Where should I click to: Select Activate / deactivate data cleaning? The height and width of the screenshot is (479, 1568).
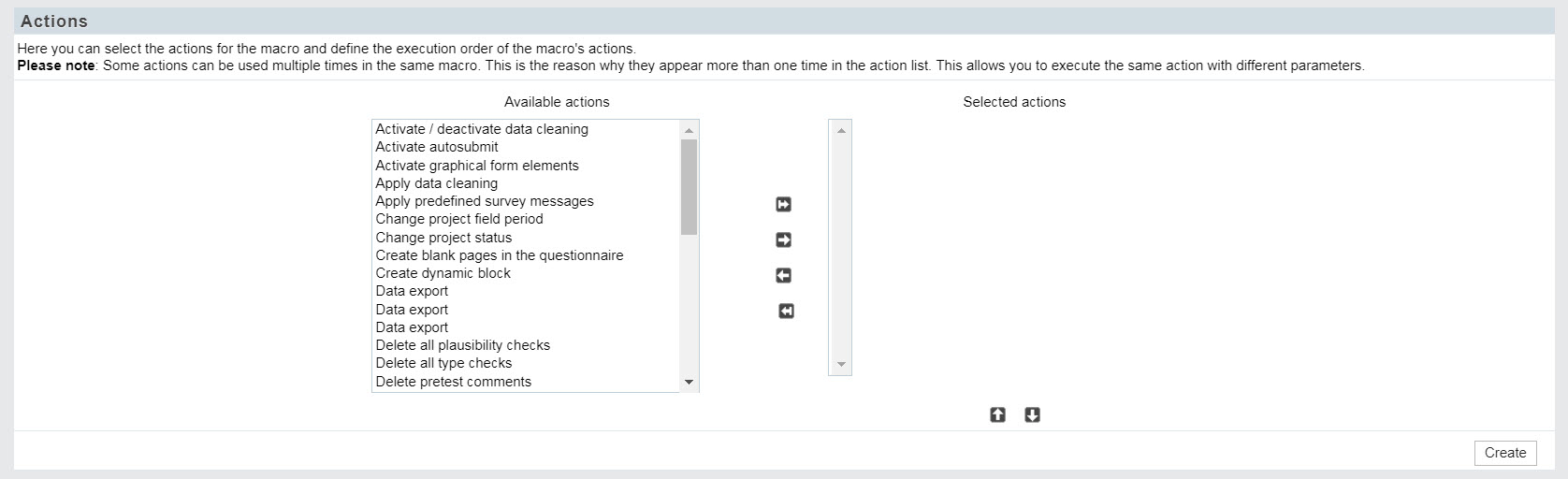[482, 129]
